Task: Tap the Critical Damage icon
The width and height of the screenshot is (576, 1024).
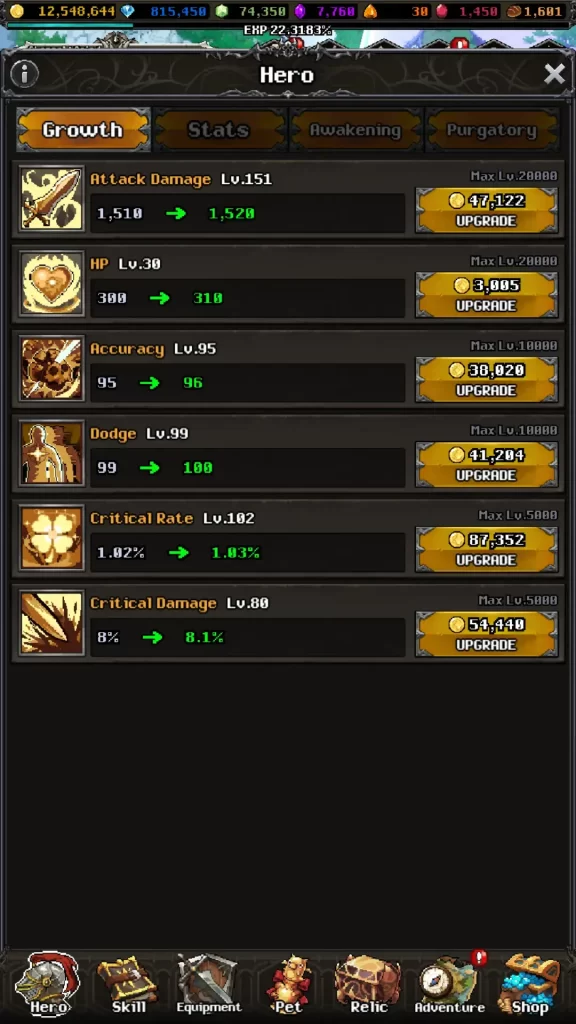Action: pyautogui.click(x=52, y=623)
